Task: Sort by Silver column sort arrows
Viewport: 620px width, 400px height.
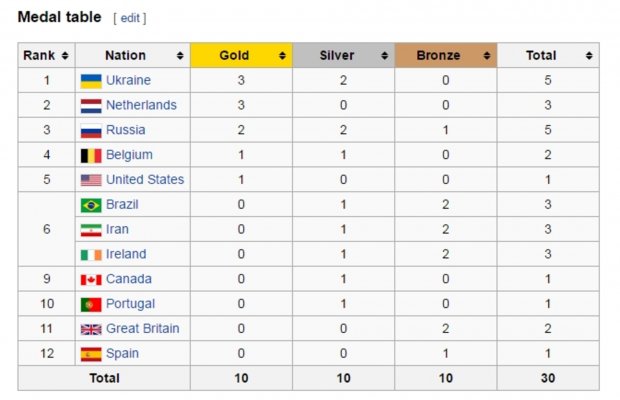Action: (x=384, y=56)
